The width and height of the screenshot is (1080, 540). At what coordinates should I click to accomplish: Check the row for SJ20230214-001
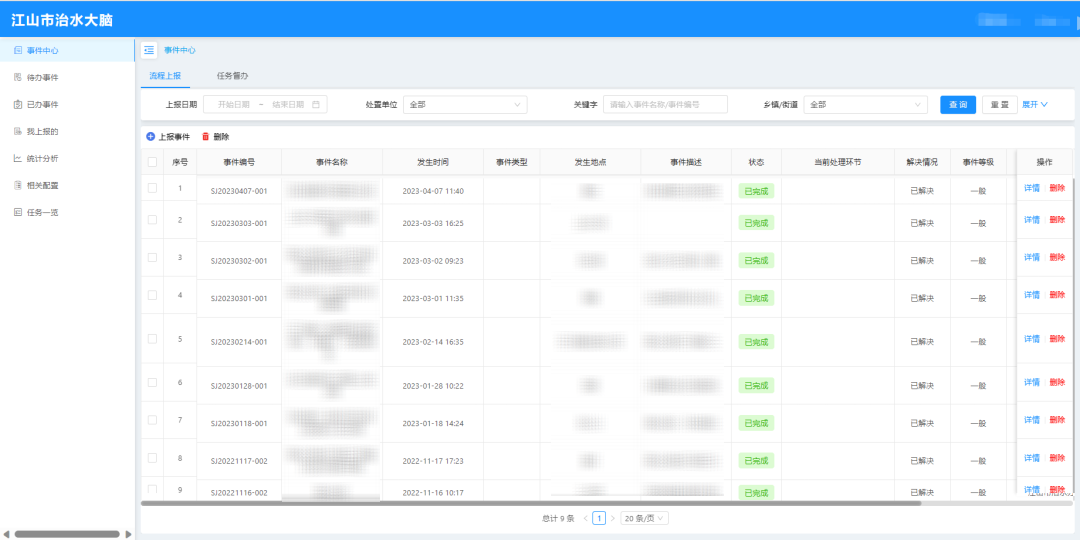(152, 339)
